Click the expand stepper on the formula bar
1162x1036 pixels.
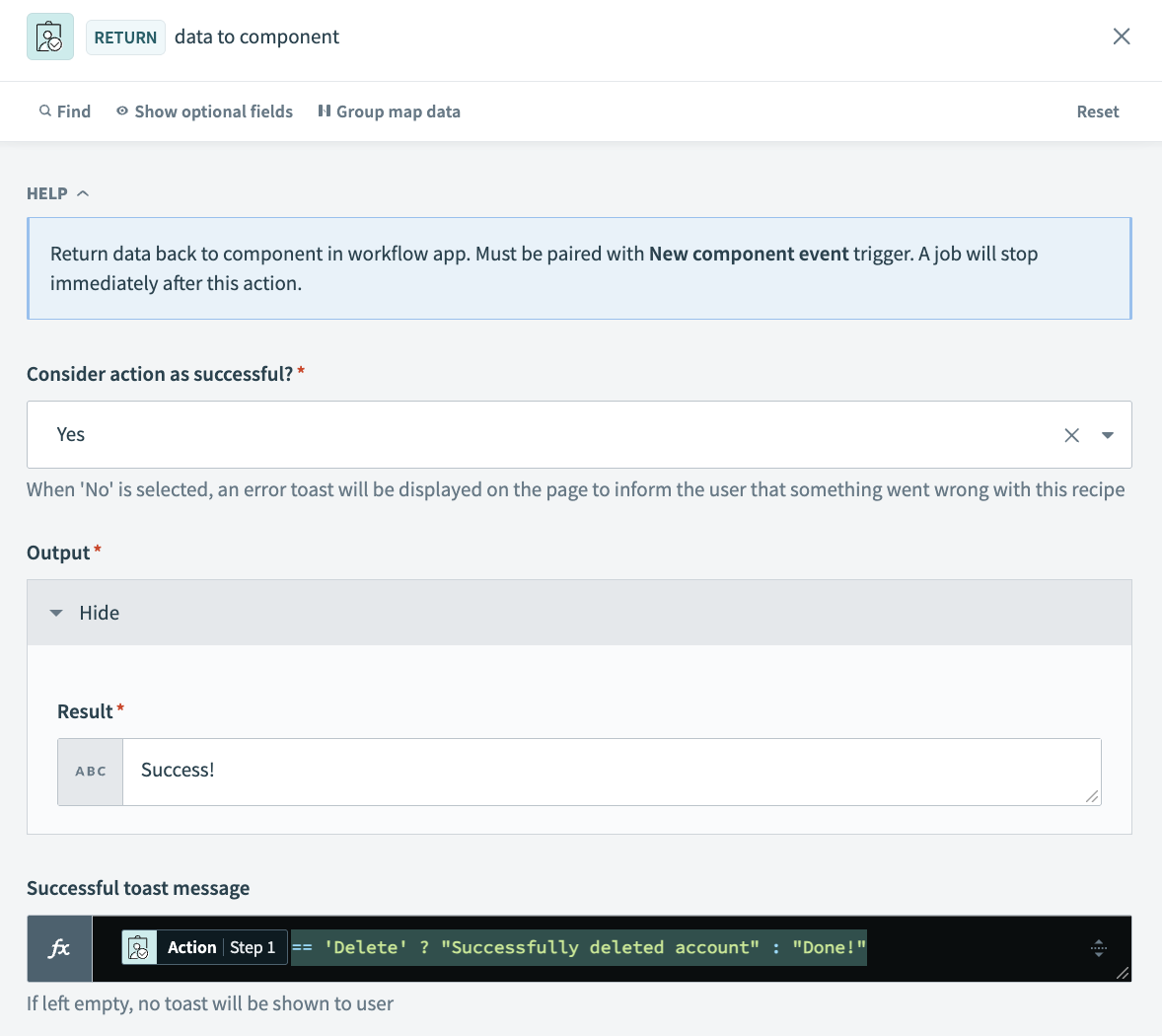pyautogui.click(x=1099, y=947)
